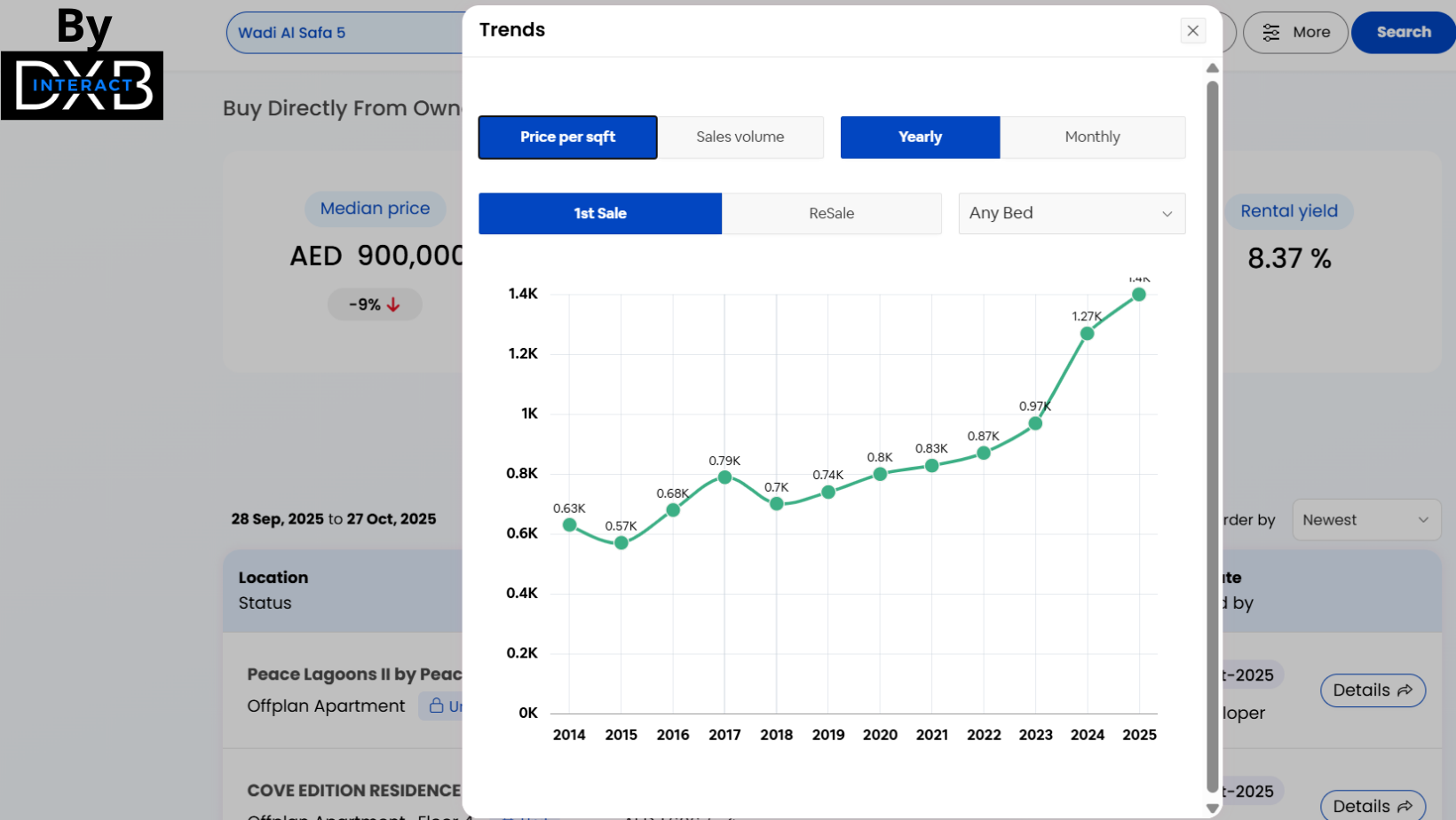Select the Price per sqft tab
The height and width of the screenshot is (820, 1456).
[567, 138]
